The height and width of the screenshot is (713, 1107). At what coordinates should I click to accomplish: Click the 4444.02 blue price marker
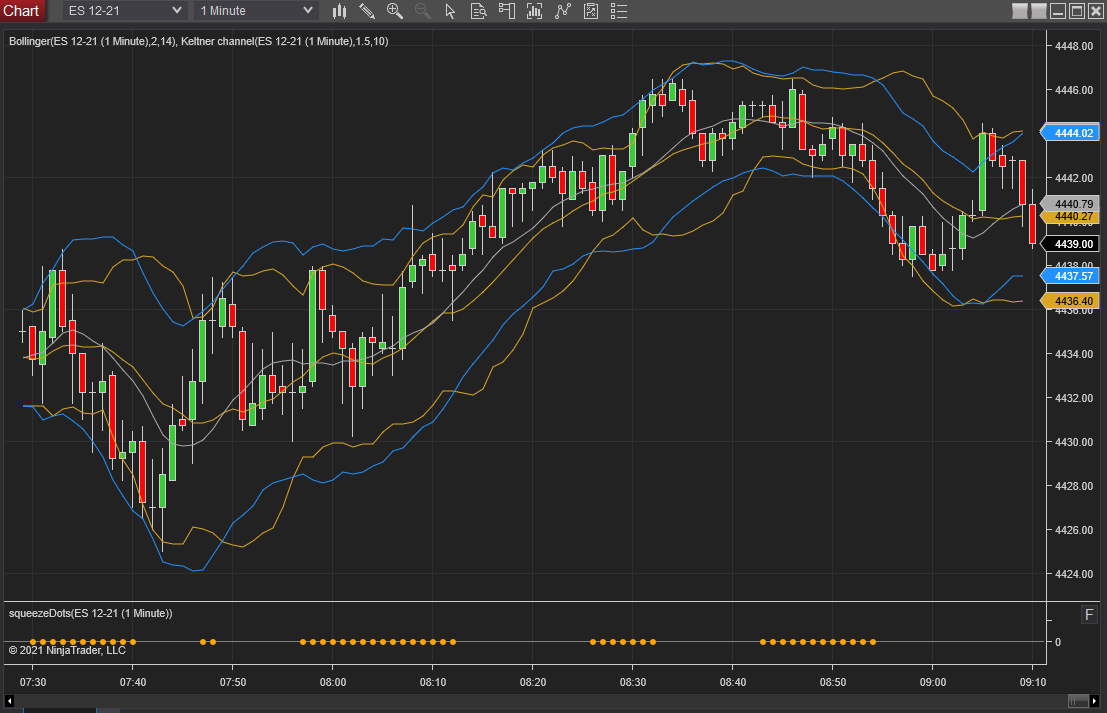point(1071,133)
